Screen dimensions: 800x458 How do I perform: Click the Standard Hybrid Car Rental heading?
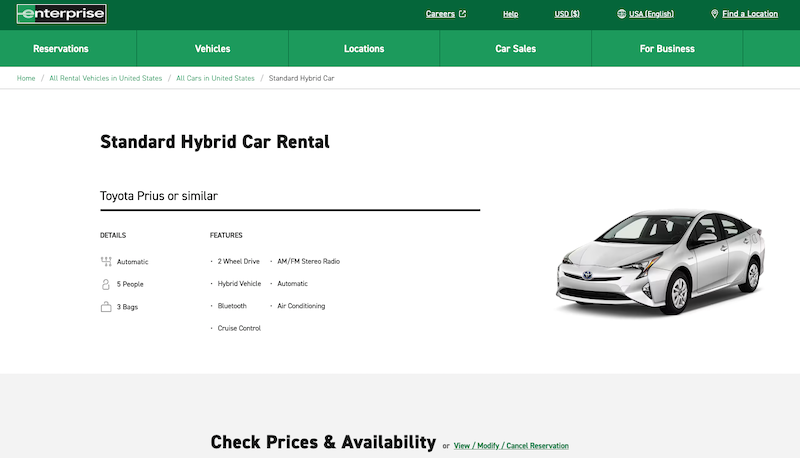[x=215, y=142]
